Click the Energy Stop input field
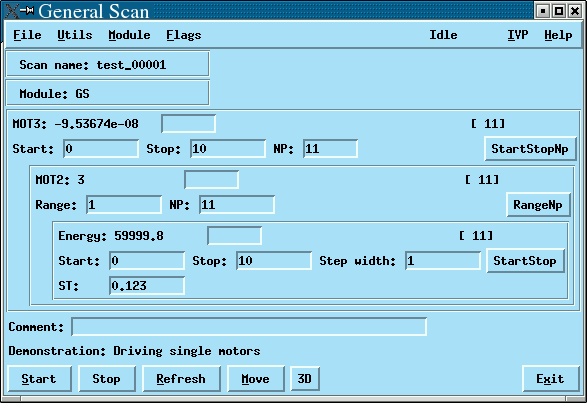 tap(274, 261)
